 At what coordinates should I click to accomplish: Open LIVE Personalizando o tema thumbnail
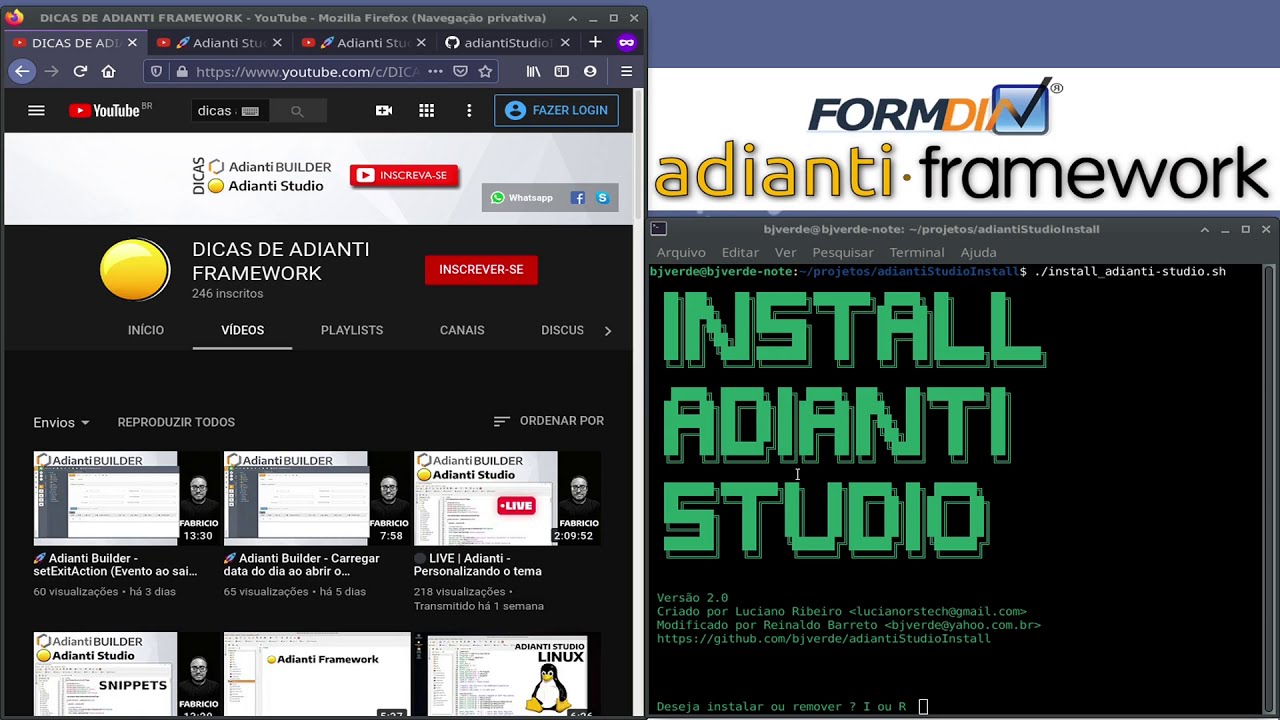click(x=507, y=498)
